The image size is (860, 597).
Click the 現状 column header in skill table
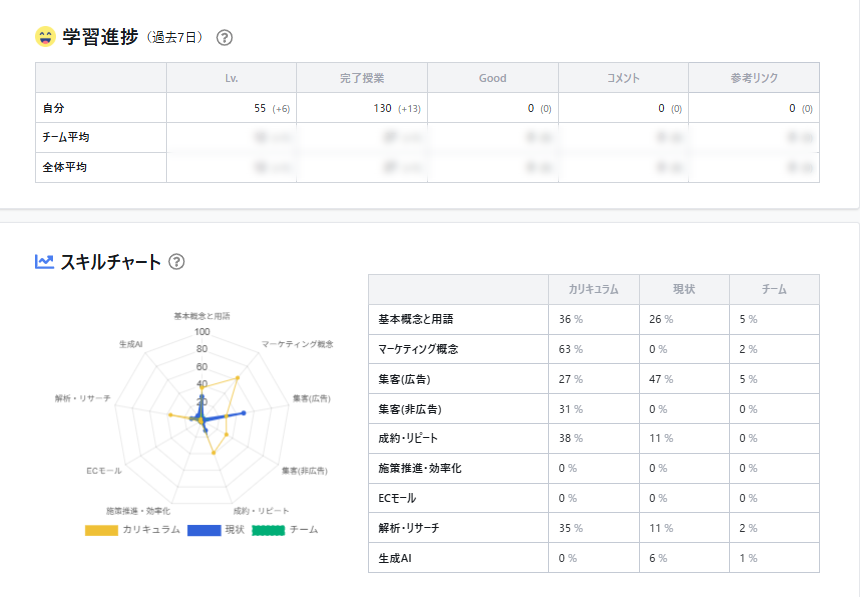684,289
